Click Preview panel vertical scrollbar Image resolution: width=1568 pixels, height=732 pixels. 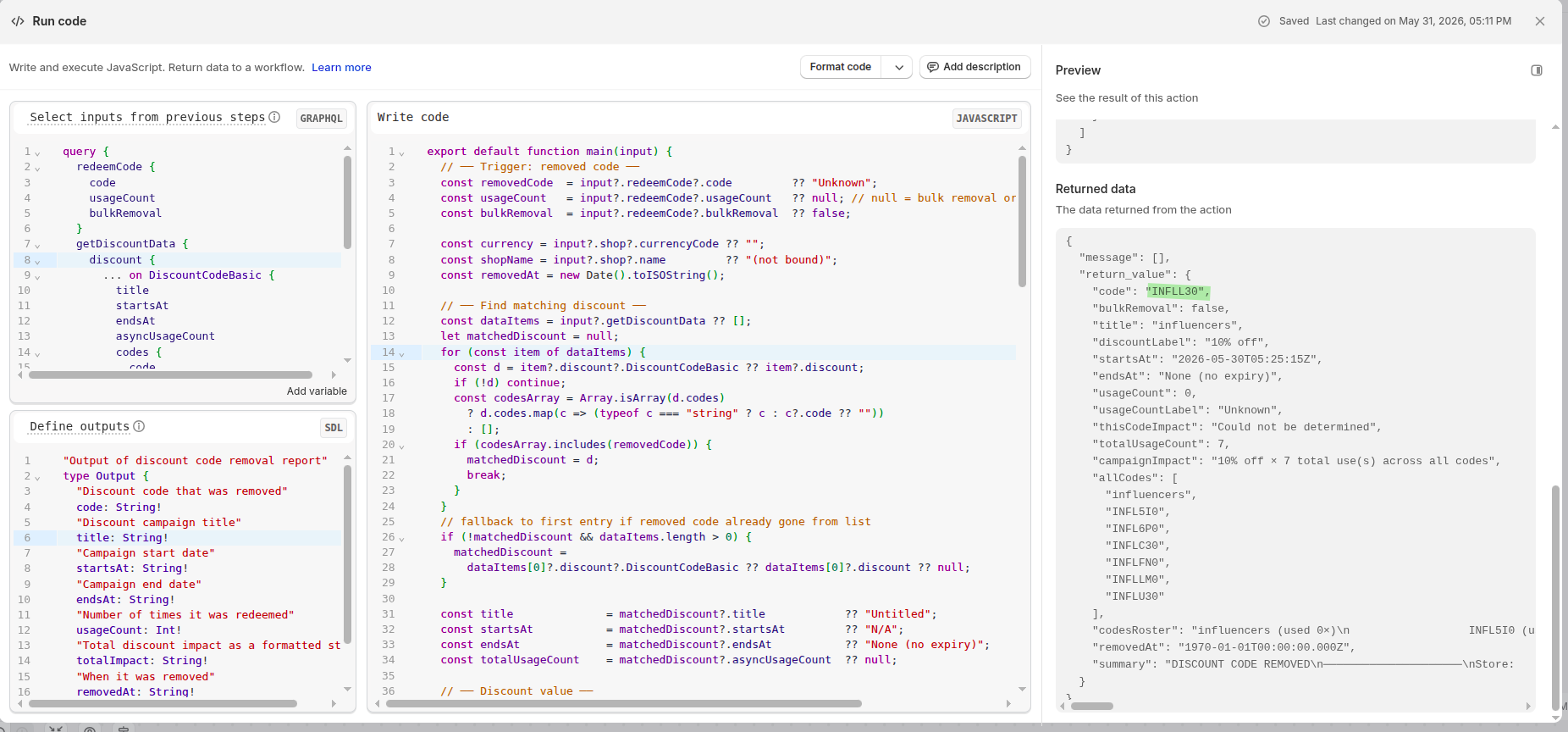coord(1555,596)
